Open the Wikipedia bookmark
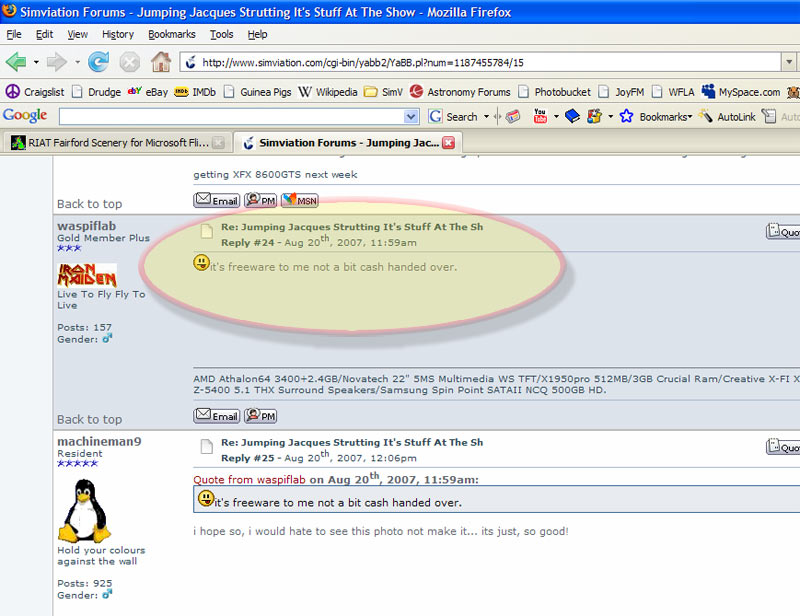Image resolution: width=800 pixels, height=616 pixels. [328, 92]
